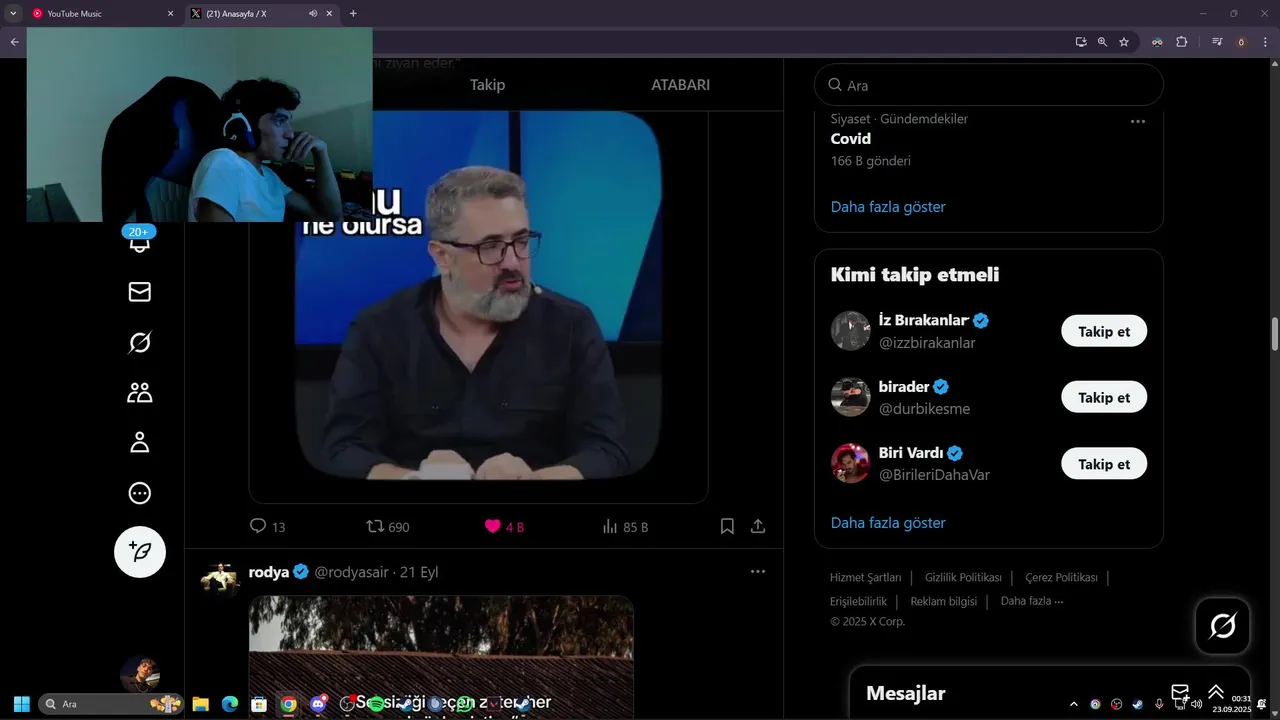This screenshot has width=1280, height=720.
Task: Open floating Grok button at right
Action: 1223,626
